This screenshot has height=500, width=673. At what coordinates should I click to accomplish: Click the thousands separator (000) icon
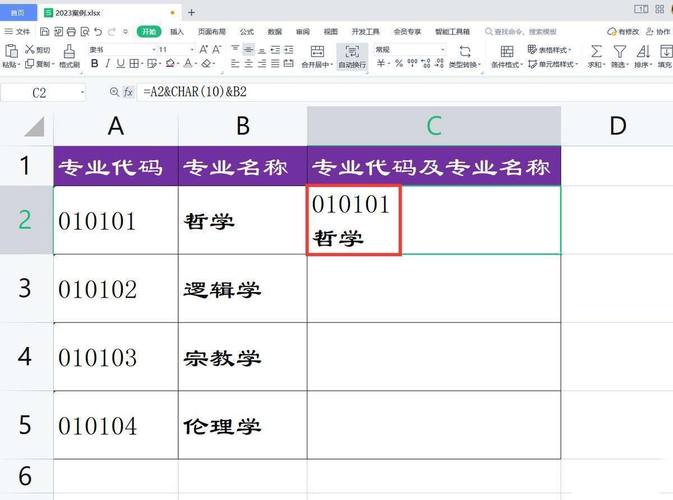pos(412,64)
